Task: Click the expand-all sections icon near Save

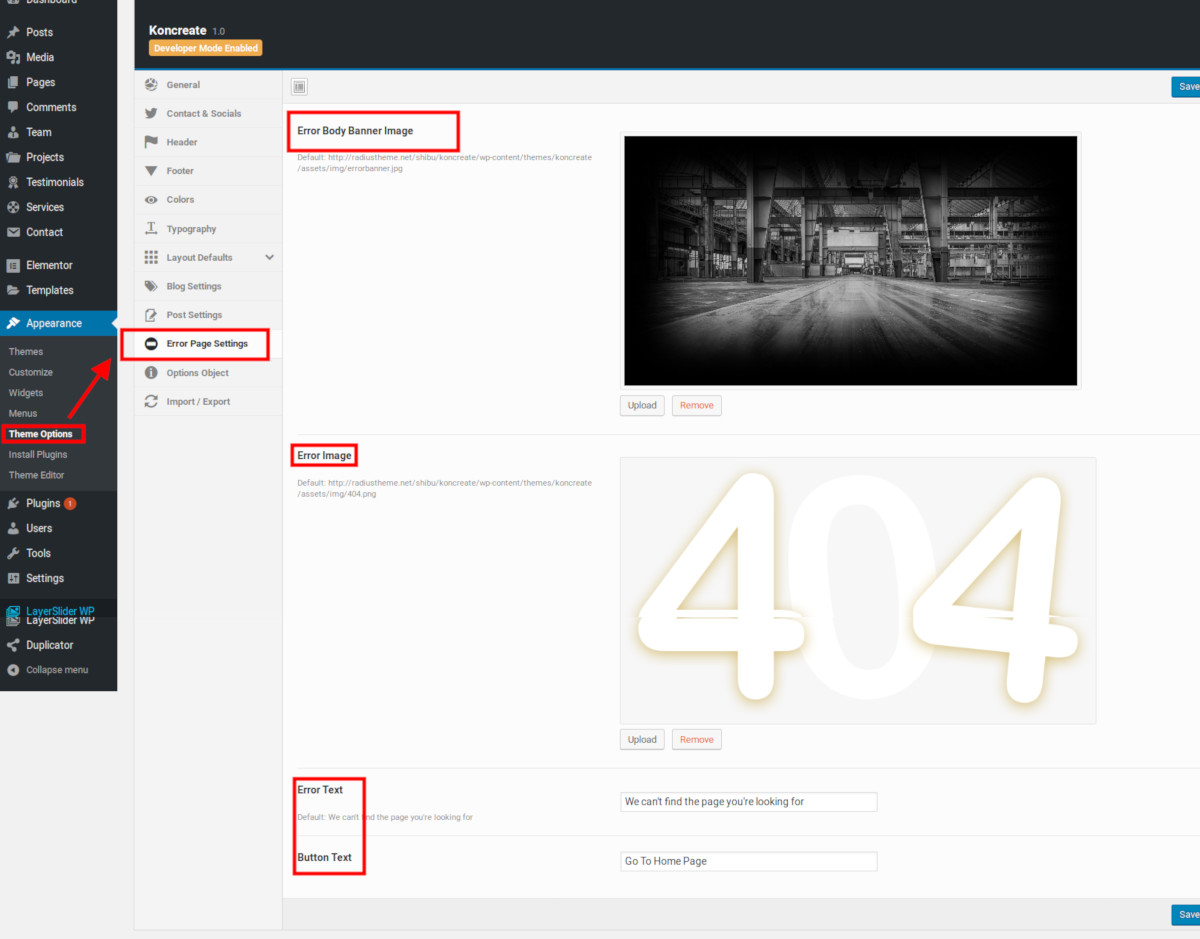Action: pyautogui.click(x=299, y=87)
